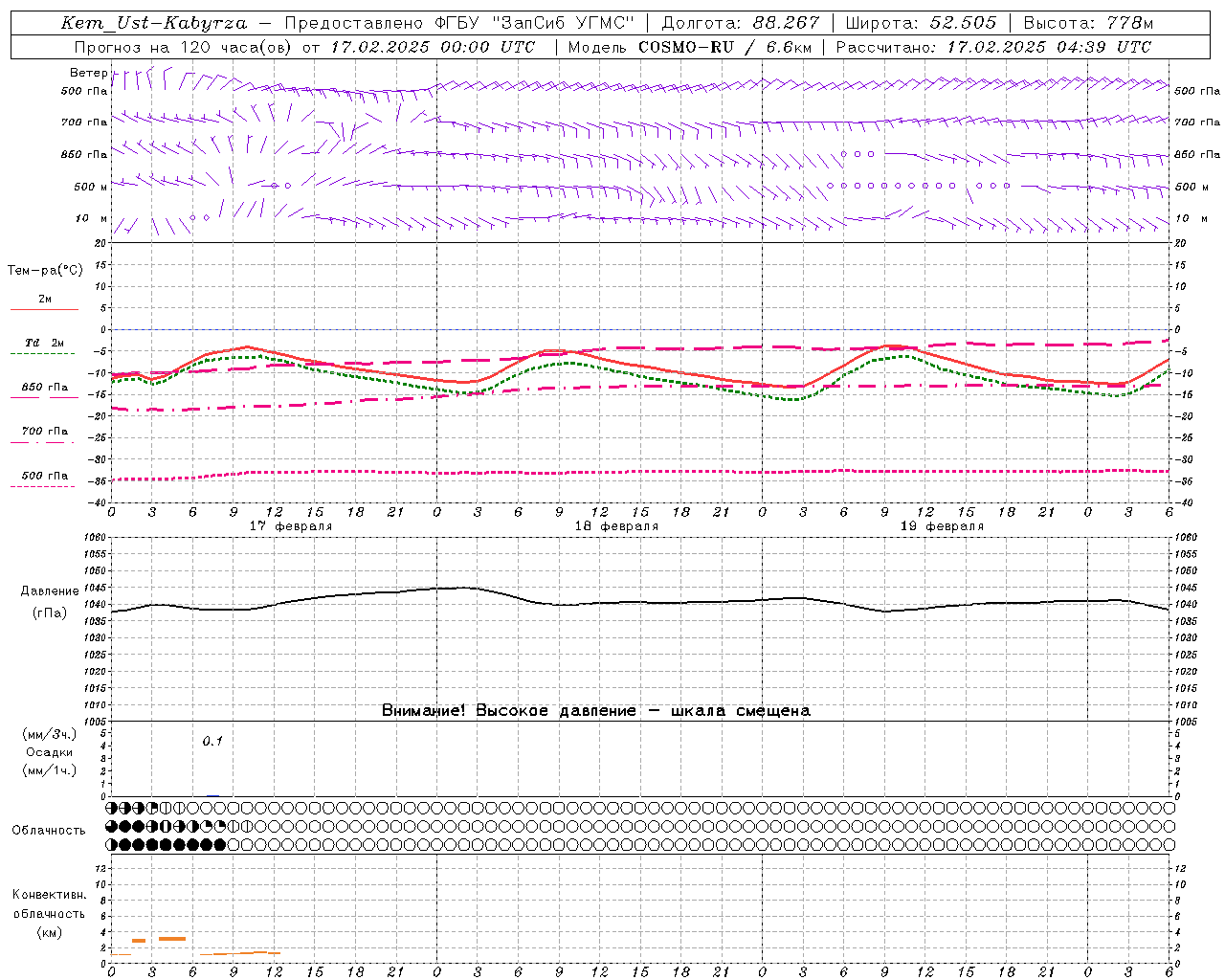
Task: Click the Давление pressure panel label
Action: [50, 591]
